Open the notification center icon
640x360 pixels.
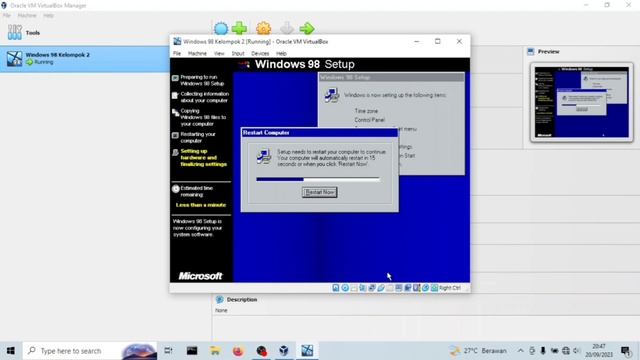[x=625, y=351]
